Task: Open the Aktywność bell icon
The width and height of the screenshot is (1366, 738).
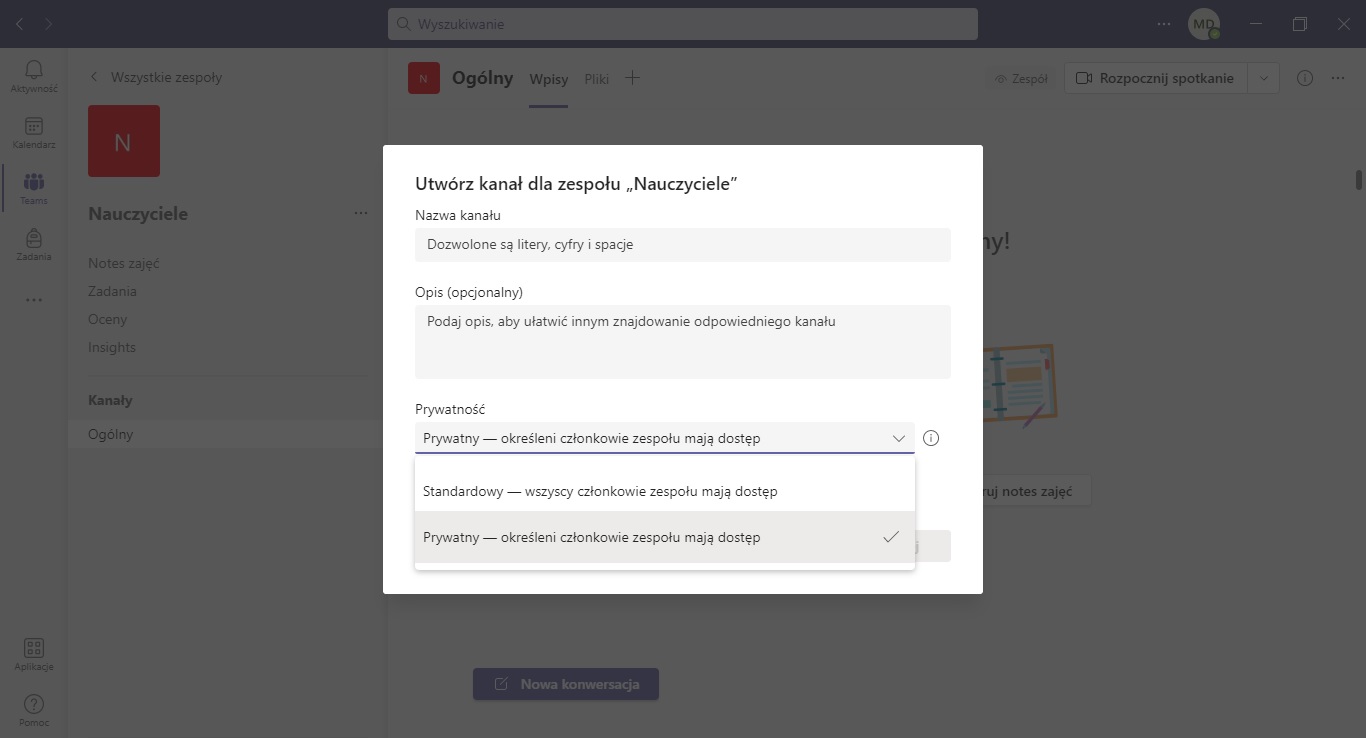Action: coord(34,74)
